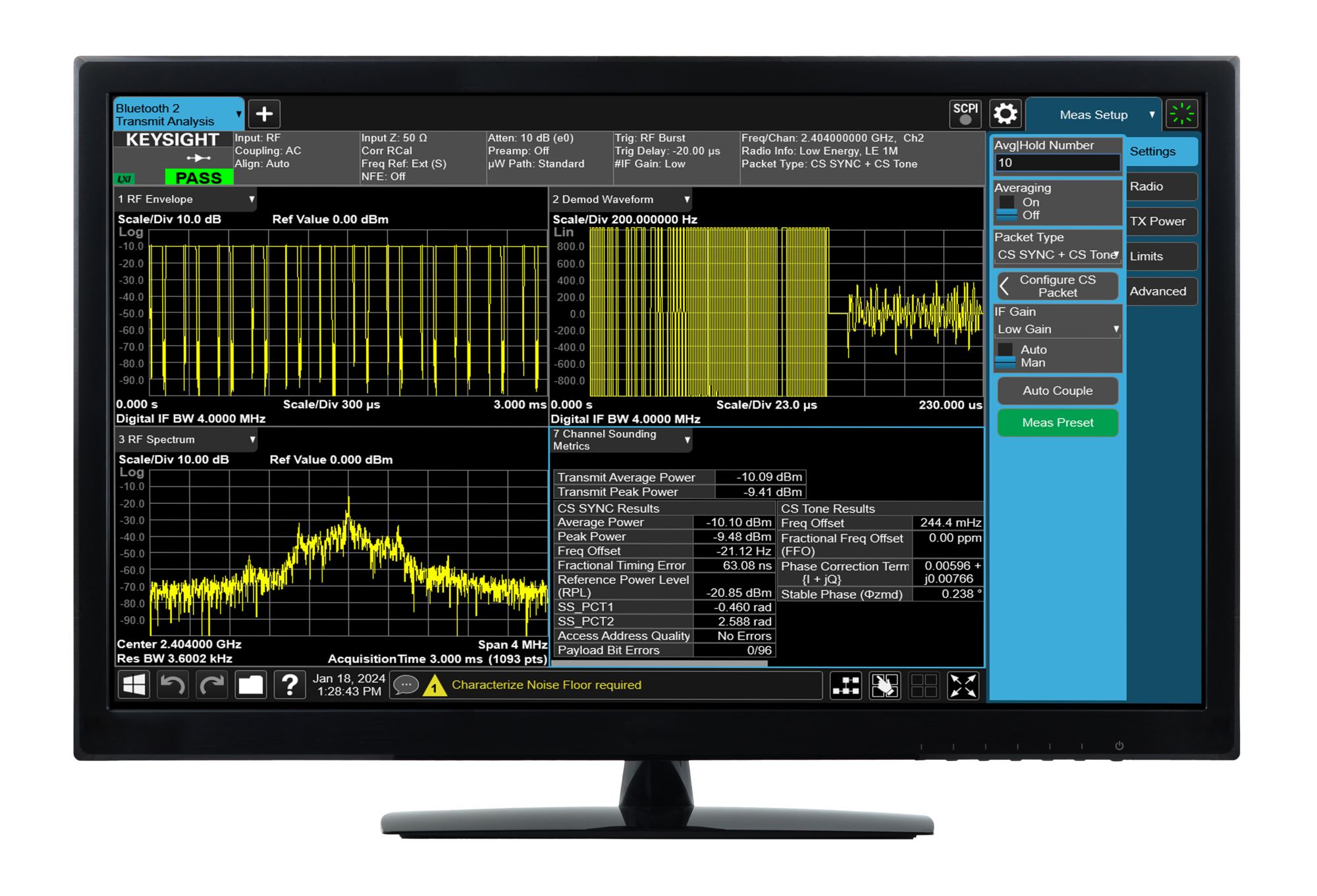
Task: Toggle Averaging On/Off switch
Action: [1007, 209]
